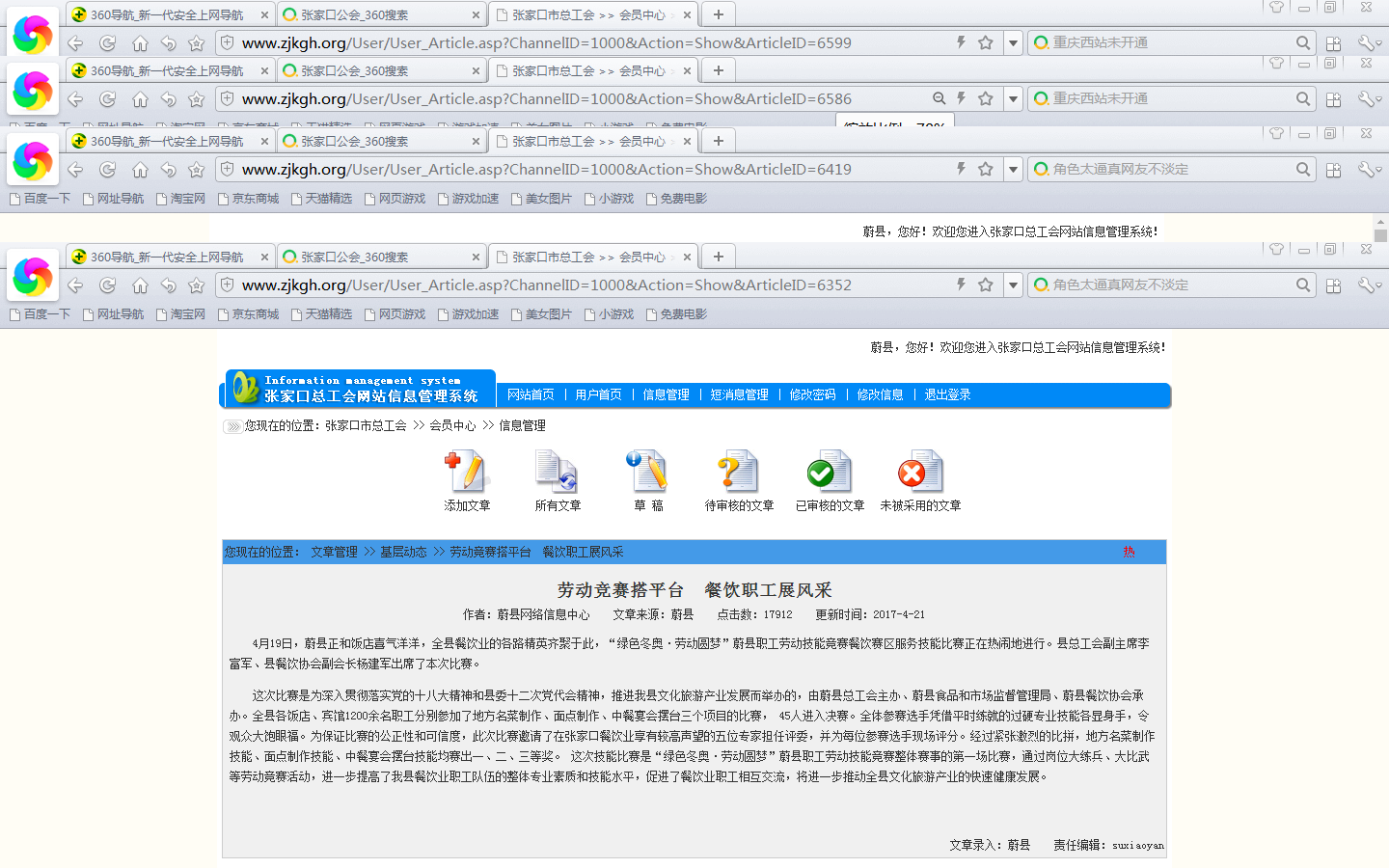Open the 所有文章 (all articles) icon

[558, 473]
